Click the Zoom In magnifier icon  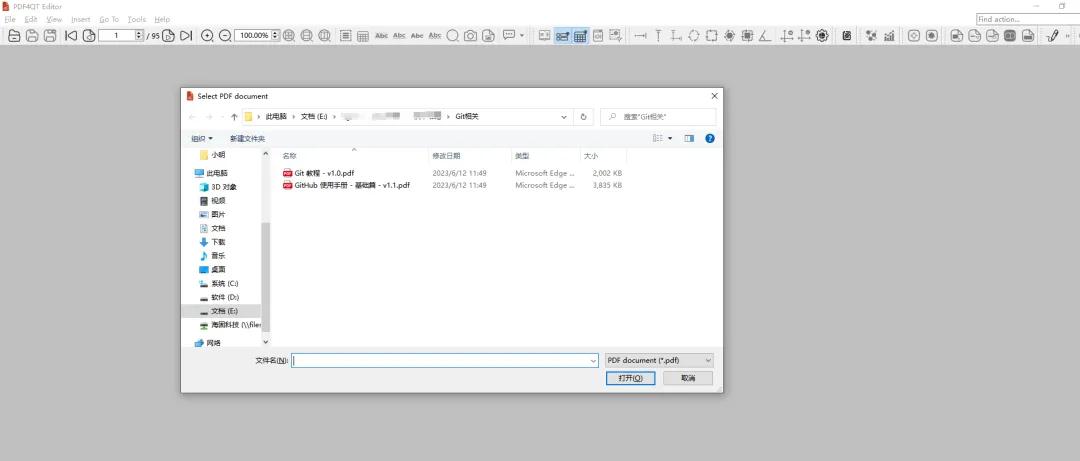click(207, 36)
